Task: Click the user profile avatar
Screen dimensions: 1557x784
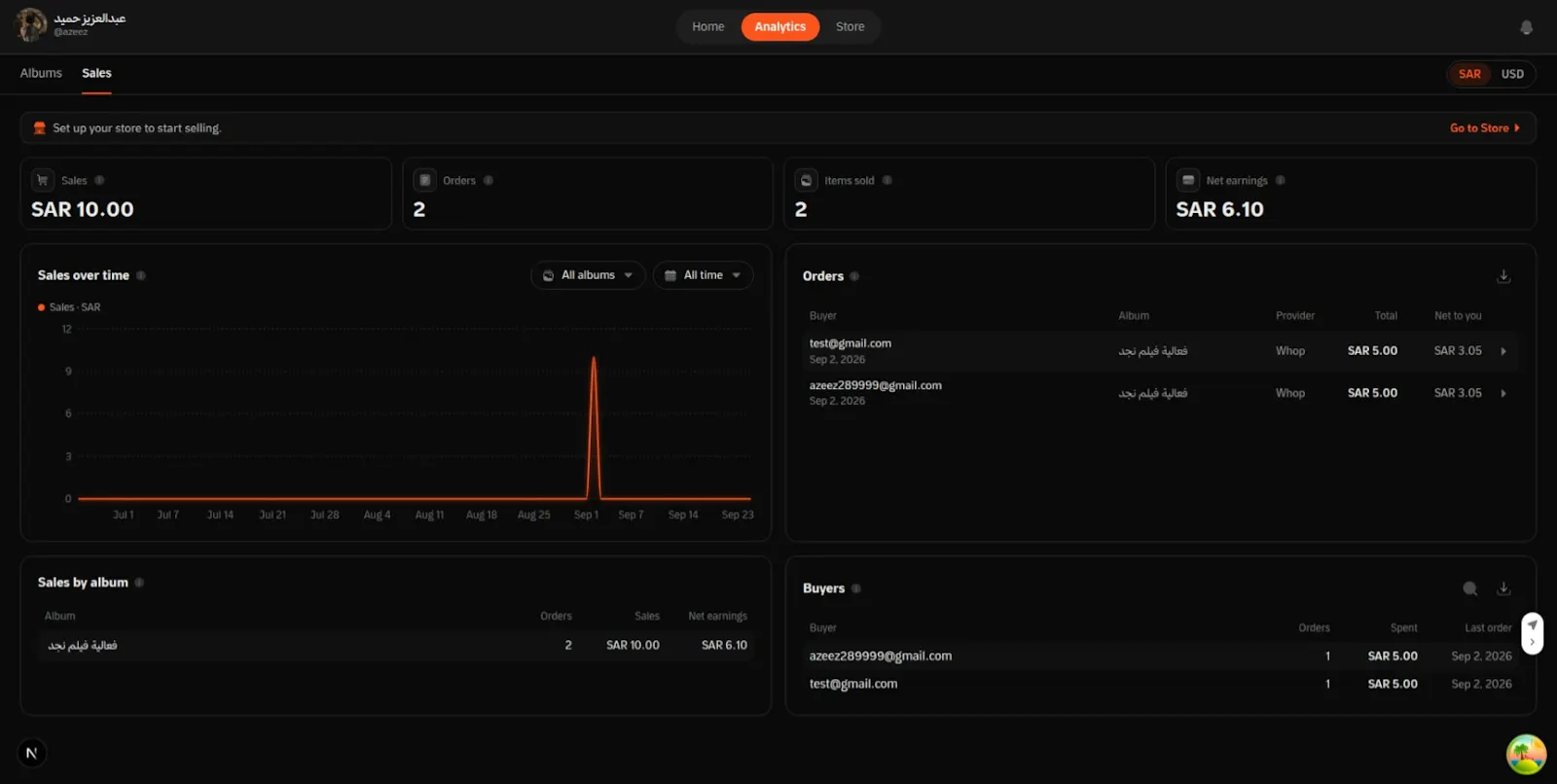Action: (x=31, y=24)
